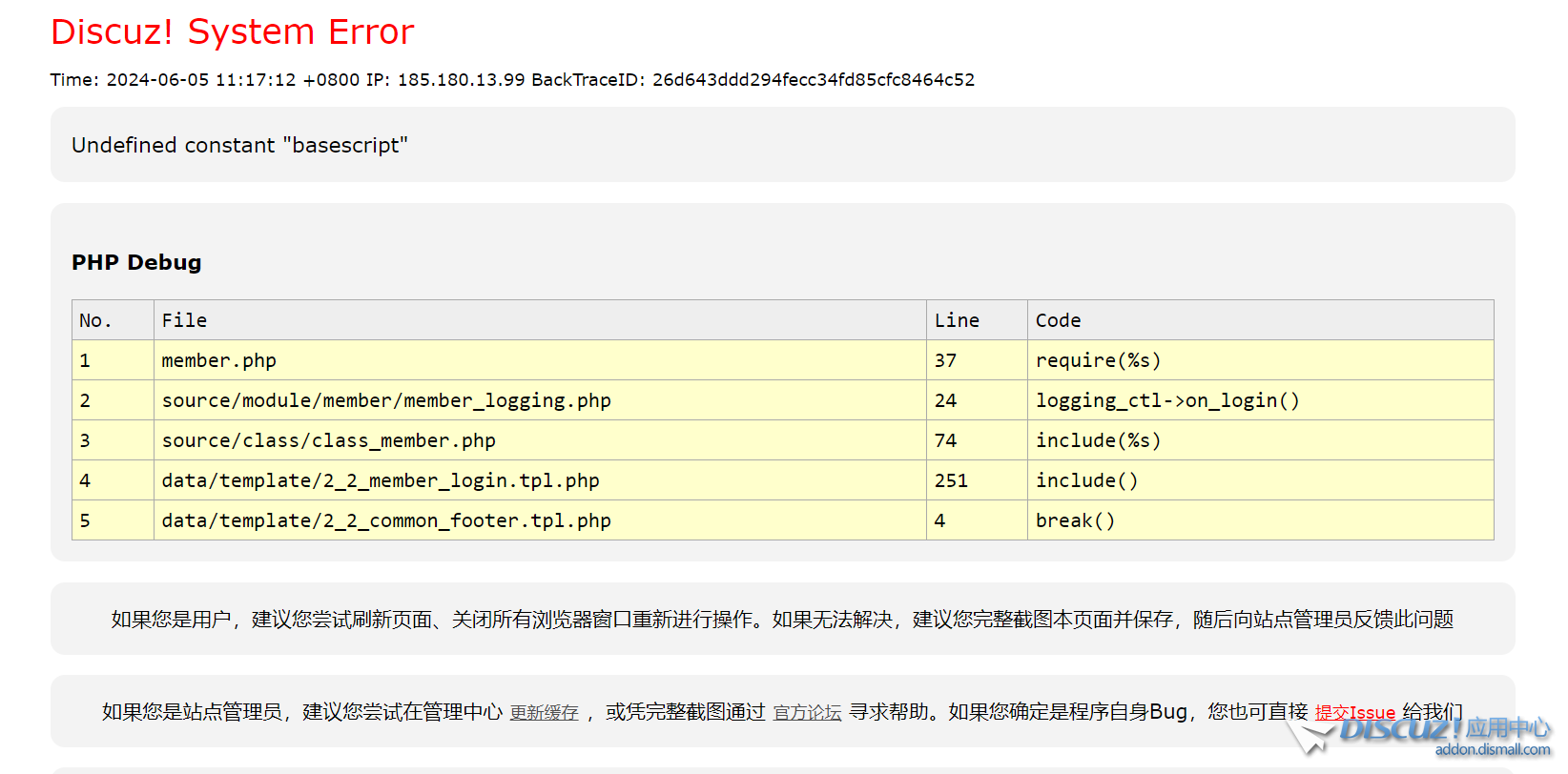Select the member.php file cell
The width and height of the screenshot is (1568, 774).
point(540,360)
